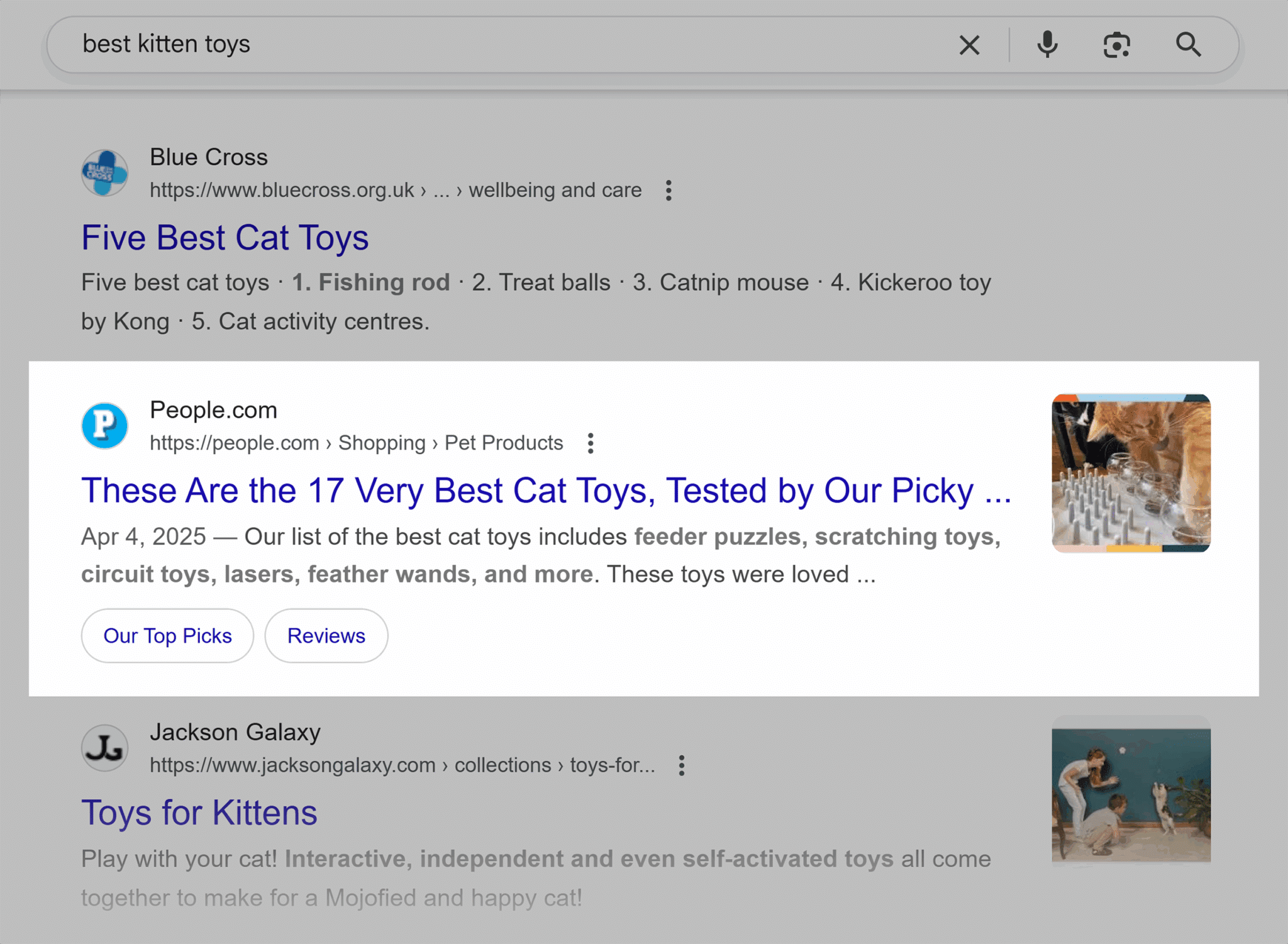Click the Jackson Galaxy site favicon
The width and height of the screenshot is (1288, 944).
pyautogui.click(x=105, y=748)
